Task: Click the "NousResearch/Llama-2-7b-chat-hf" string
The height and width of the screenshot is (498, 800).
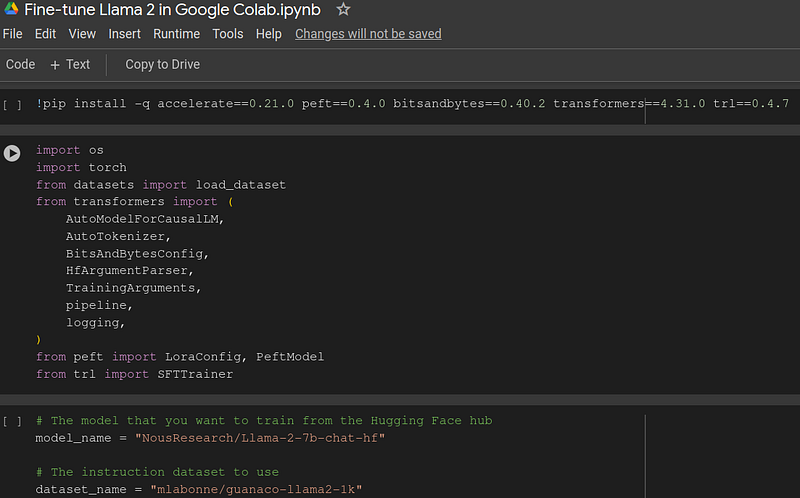Action: 260,438
